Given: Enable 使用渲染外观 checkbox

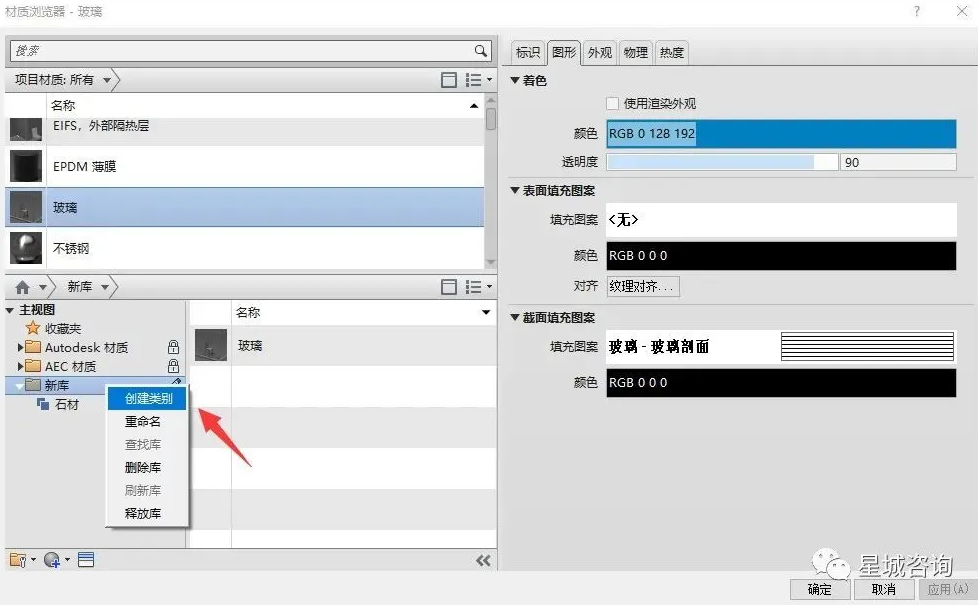Looking at the screenshot, I should click(x=612, y=104).
